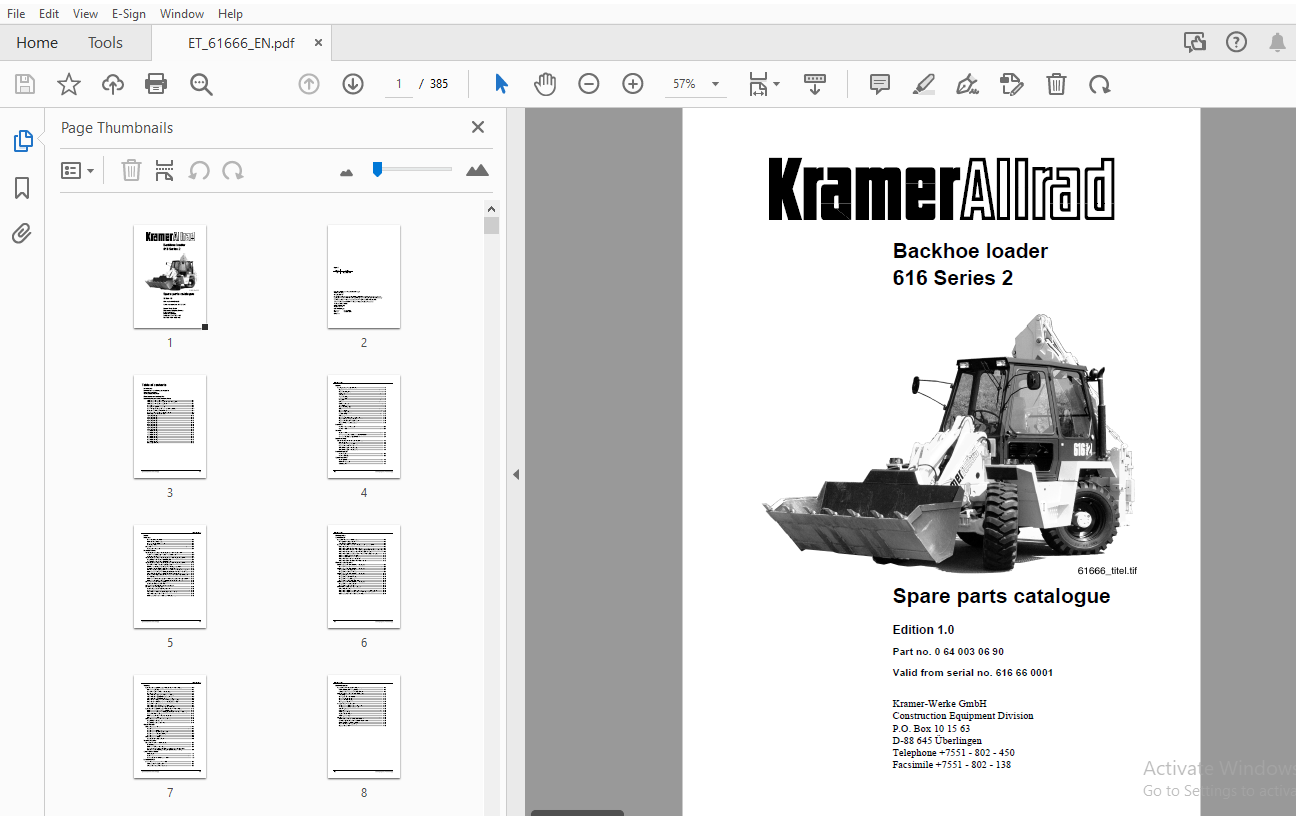Add a comment note

click(x=880, y=84)
